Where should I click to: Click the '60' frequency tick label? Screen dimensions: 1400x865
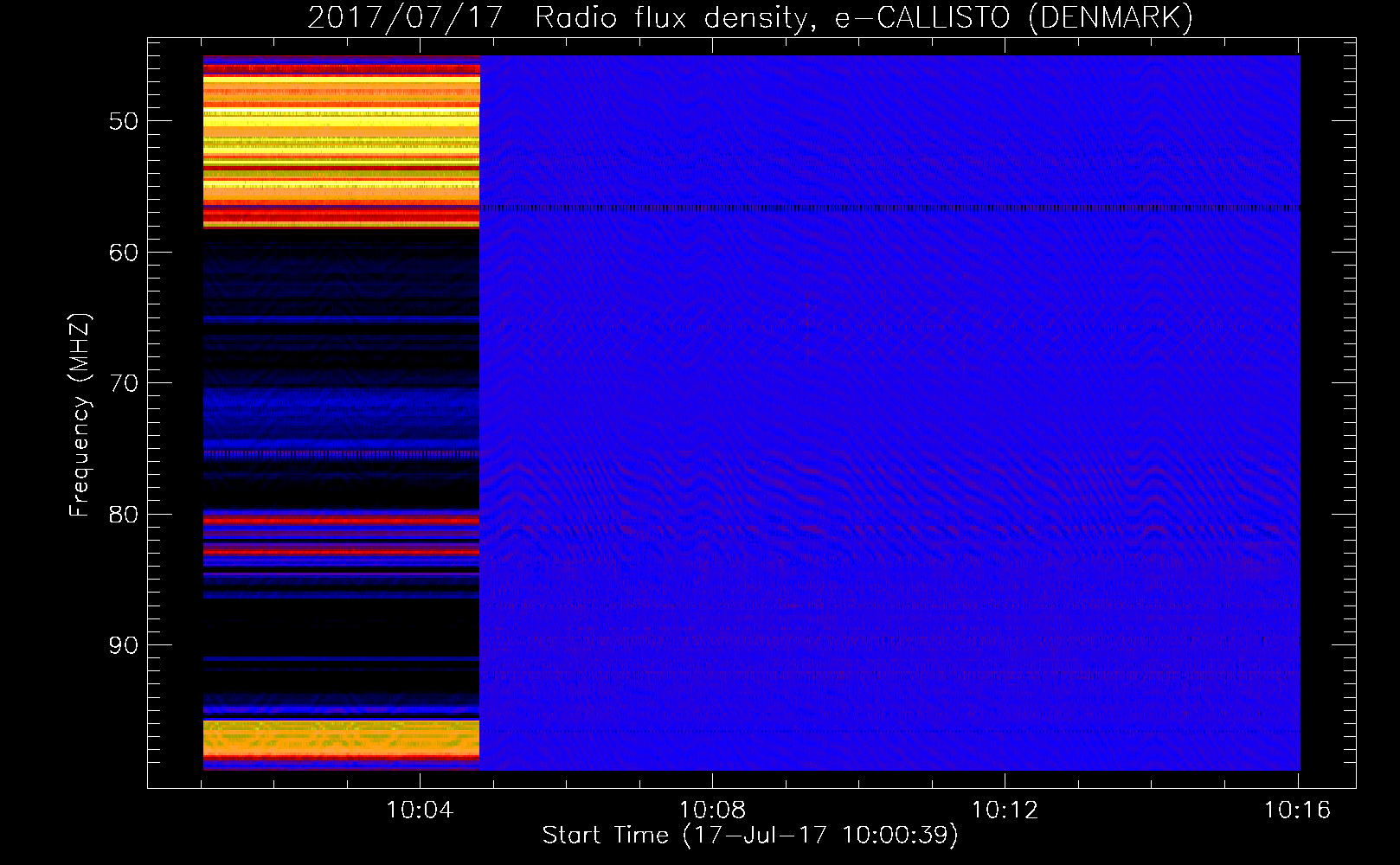click(124, 253)
